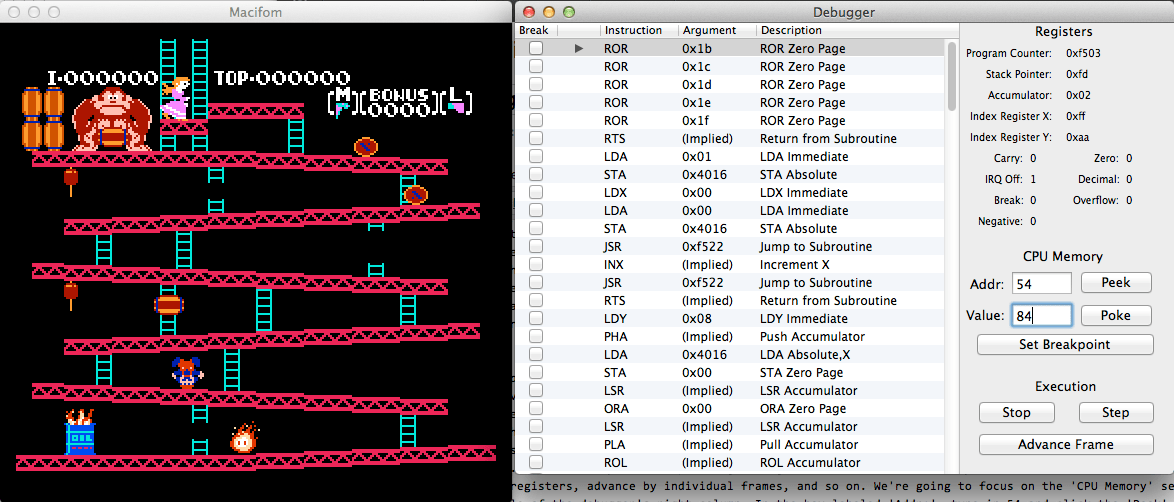Enable break checkbox for ORA 0x00
The image size is (1174, 502).
(x=535, y=408)
